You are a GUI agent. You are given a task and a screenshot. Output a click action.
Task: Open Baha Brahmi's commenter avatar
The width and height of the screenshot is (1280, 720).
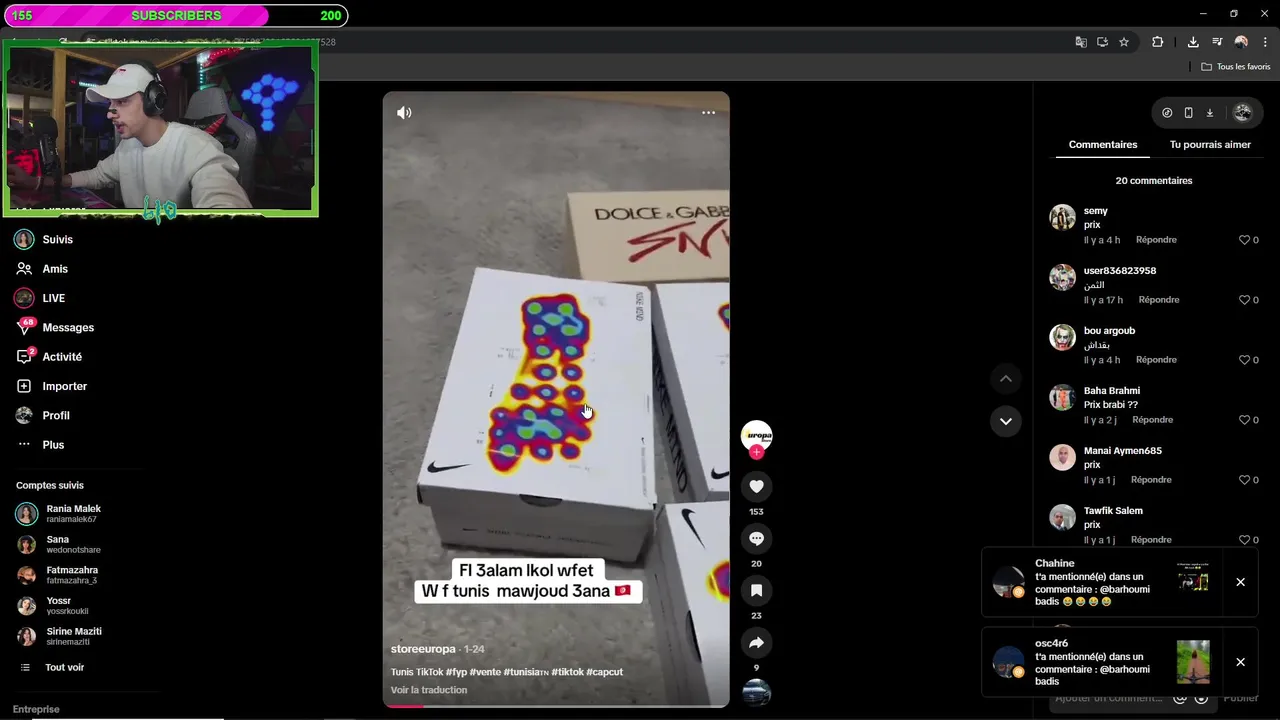click(x=1062, y=397)
